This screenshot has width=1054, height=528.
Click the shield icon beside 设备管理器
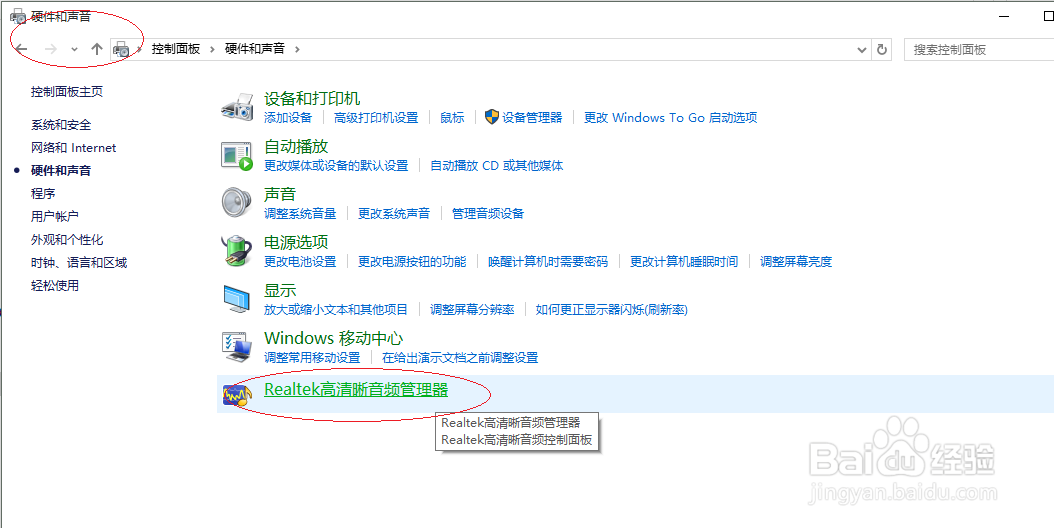tap(493, 117)
